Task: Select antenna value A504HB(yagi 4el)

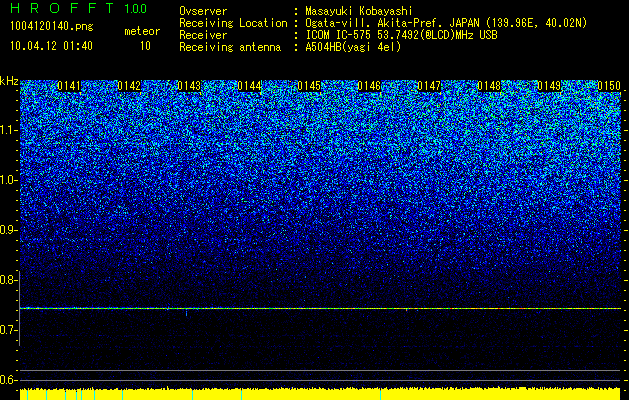Action: click(x=353, y=47)
